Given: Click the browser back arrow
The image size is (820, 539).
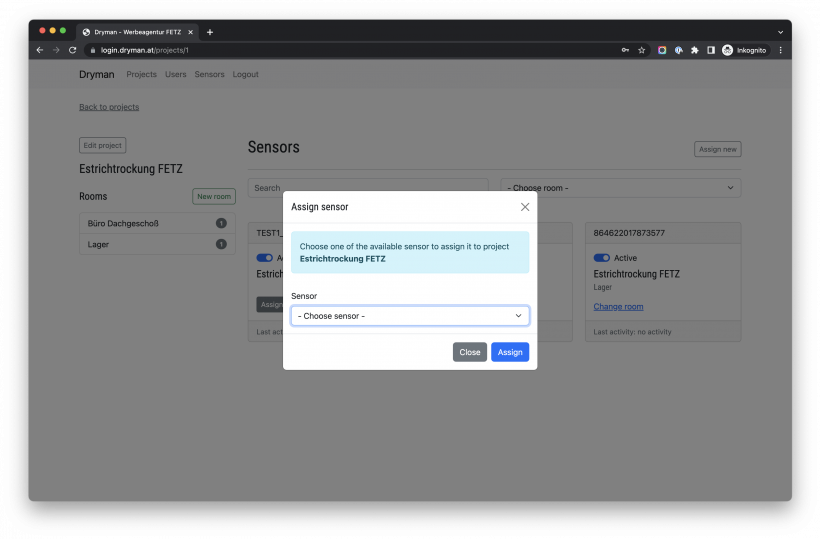Looking at the screenshot, I should [40, 50].
